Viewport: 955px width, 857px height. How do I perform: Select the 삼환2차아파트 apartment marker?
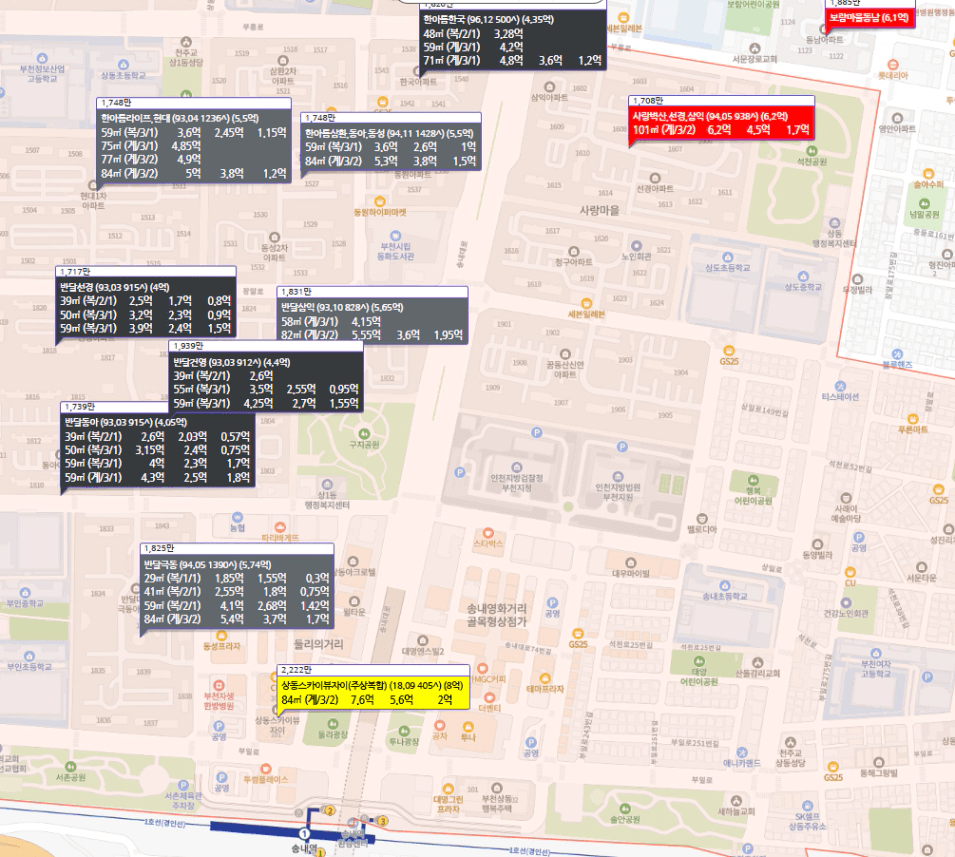(283, 61)
